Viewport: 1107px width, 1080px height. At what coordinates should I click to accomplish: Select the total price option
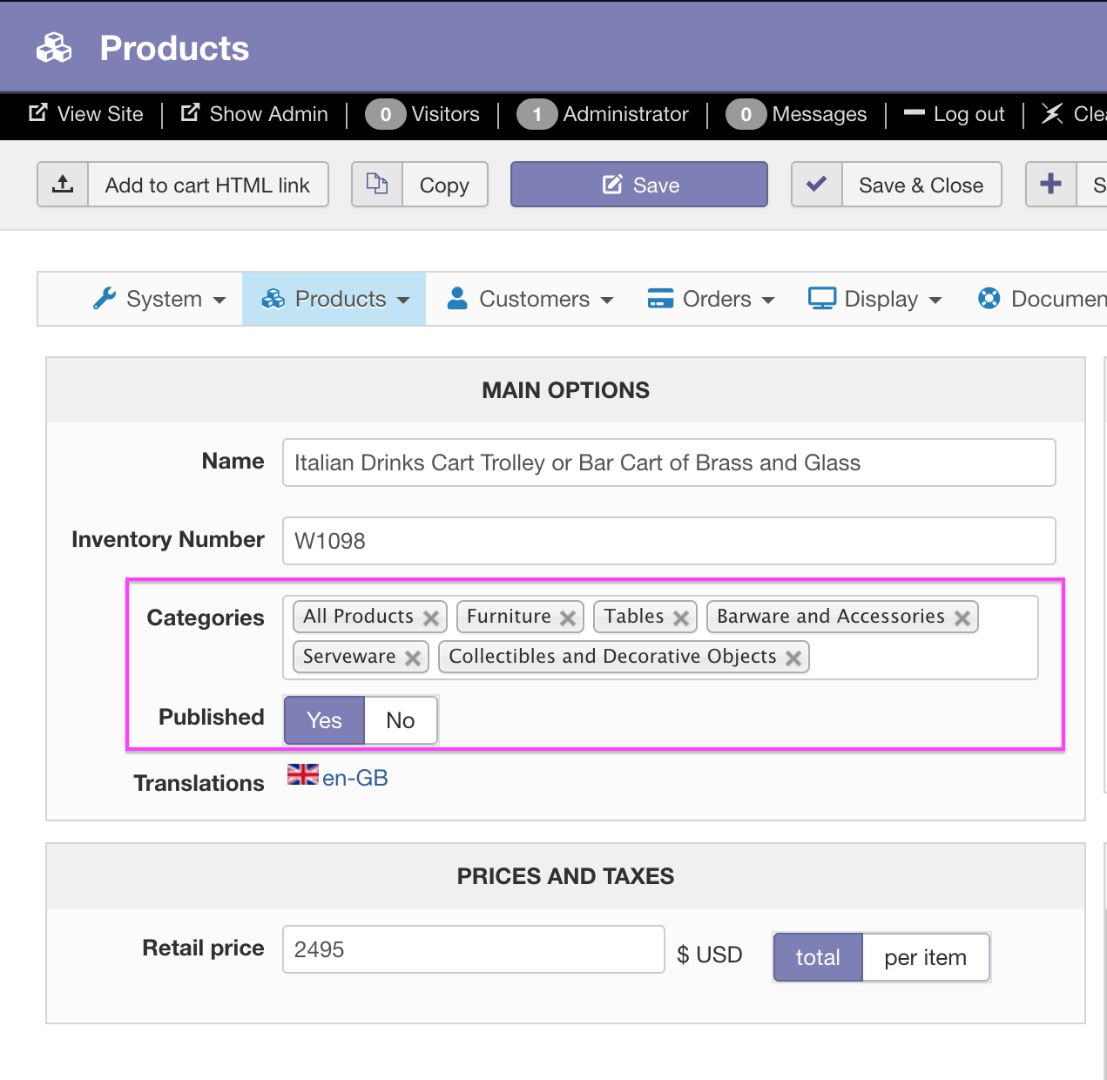coord(817,957)
